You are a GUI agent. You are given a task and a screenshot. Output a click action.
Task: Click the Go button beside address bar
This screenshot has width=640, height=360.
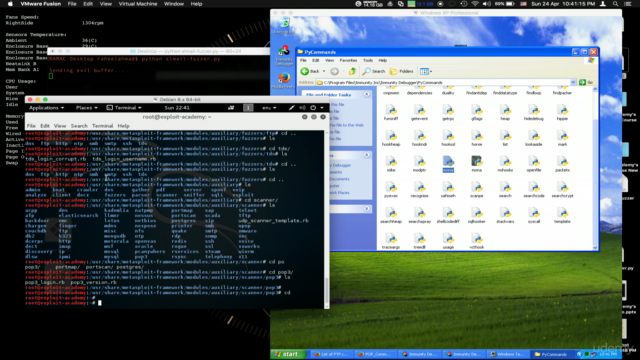coord(586,82)
